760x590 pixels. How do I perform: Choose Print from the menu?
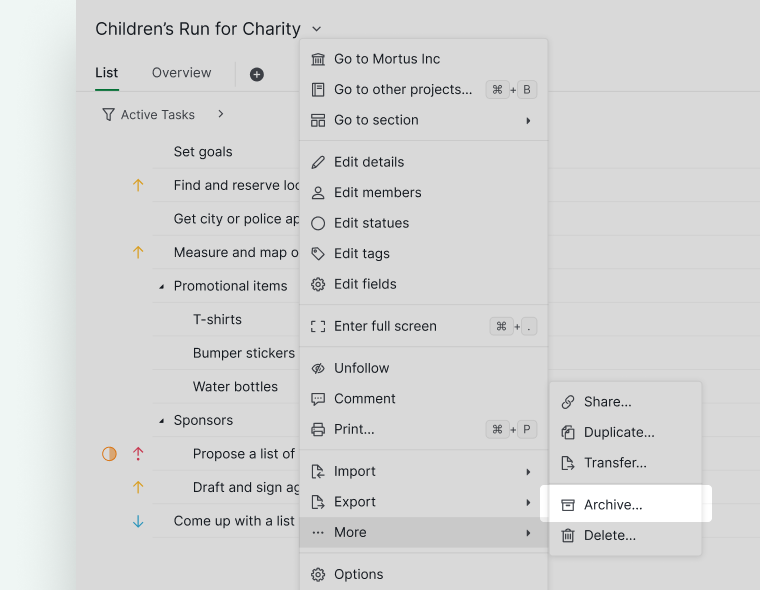[424, 430]
